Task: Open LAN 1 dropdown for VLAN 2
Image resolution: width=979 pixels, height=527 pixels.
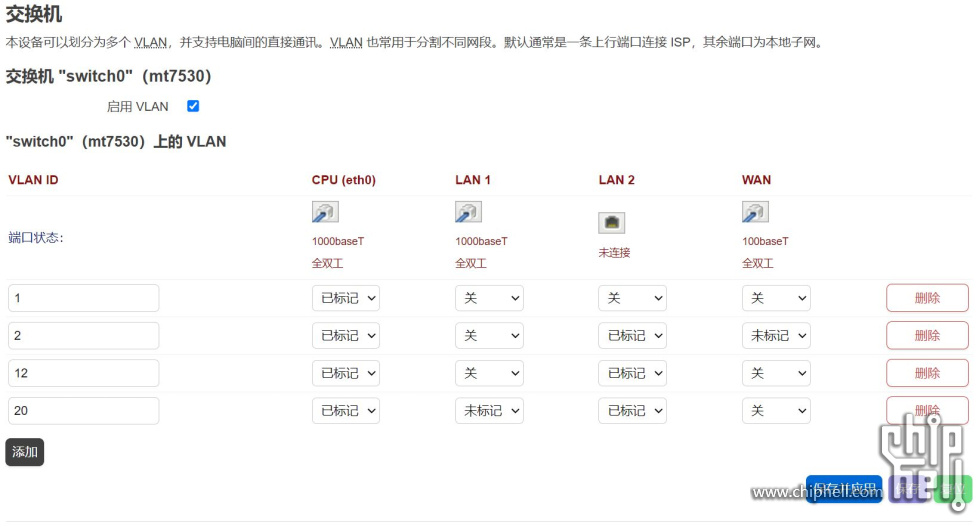Action: (490, 336)
